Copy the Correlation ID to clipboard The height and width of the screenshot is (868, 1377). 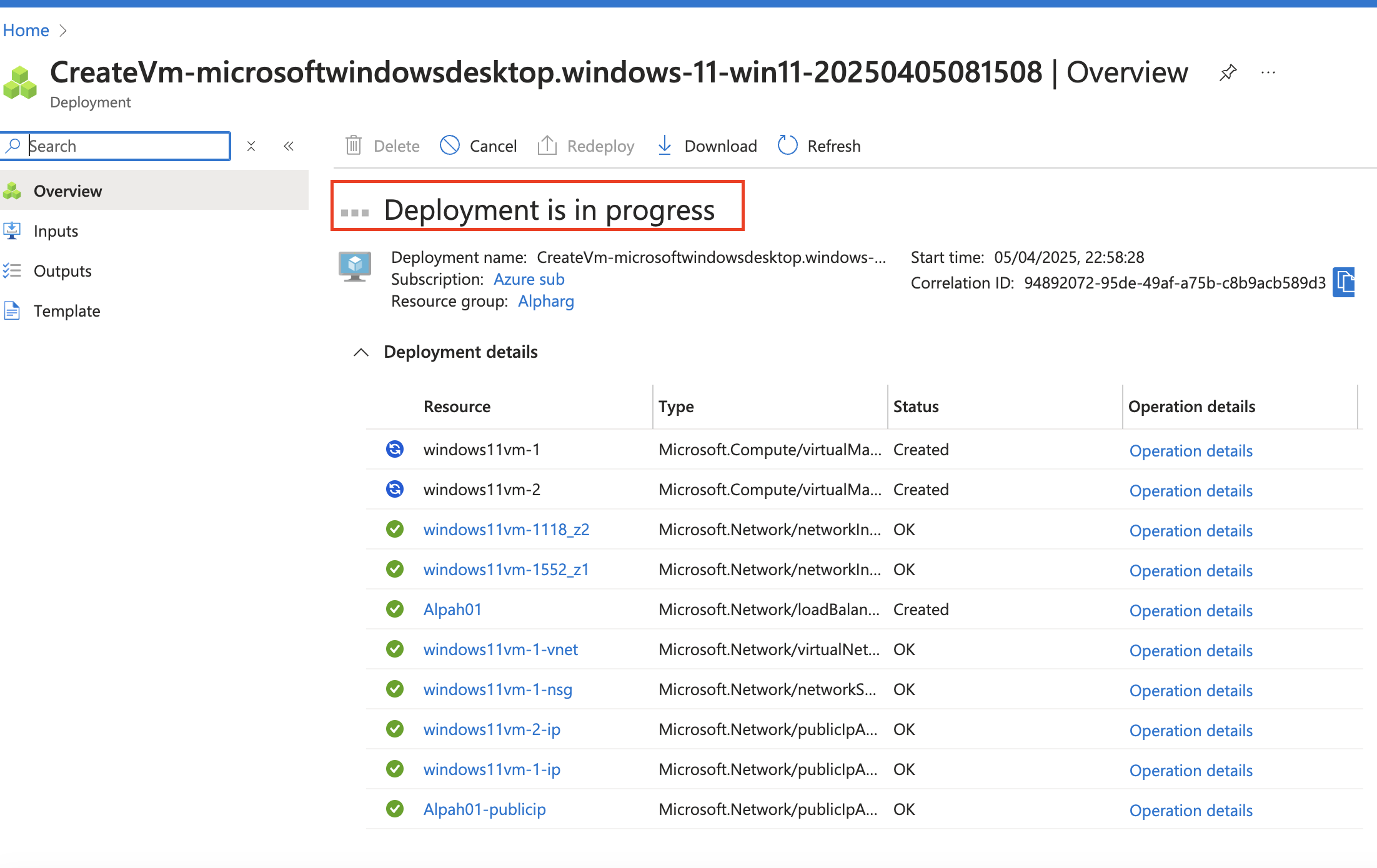pyautogui.click(x=1344, y=283)
